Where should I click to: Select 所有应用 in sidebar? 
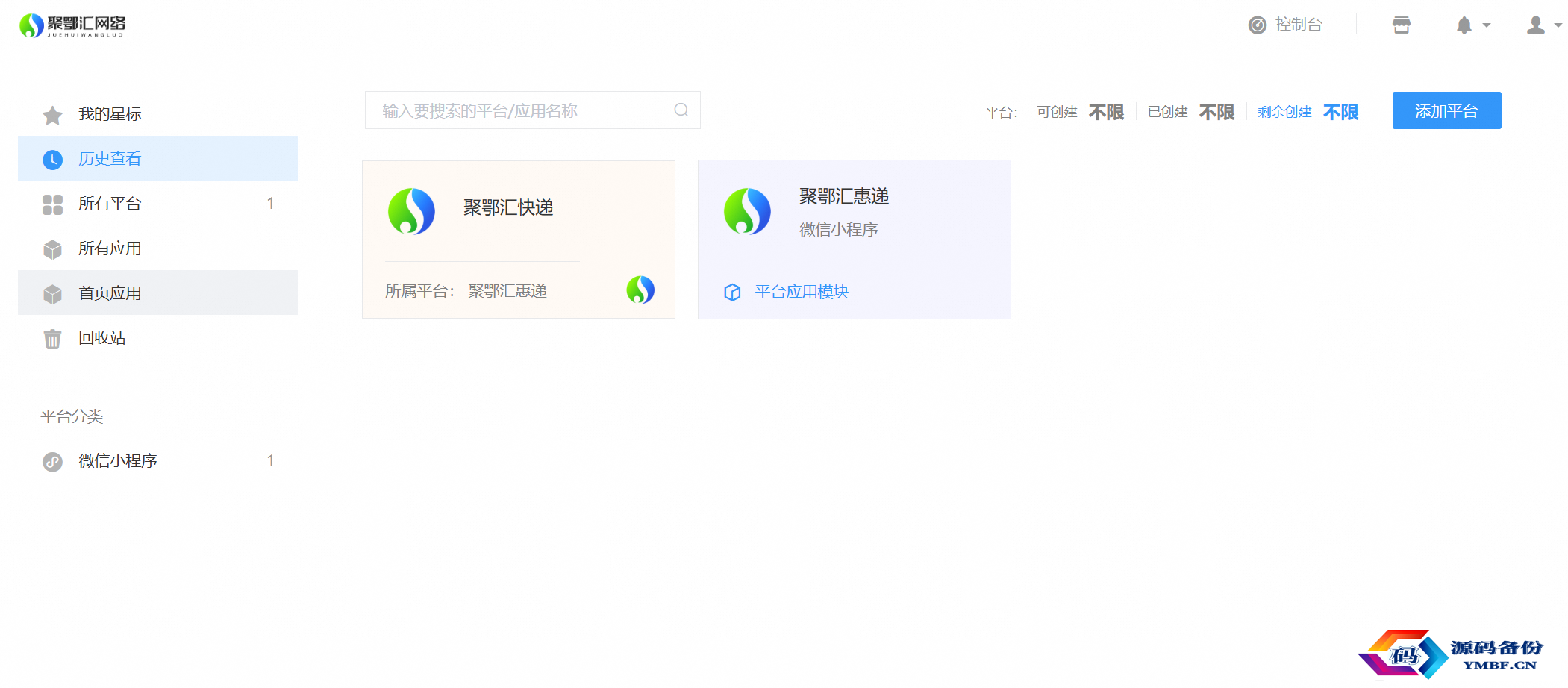(157, 248)
